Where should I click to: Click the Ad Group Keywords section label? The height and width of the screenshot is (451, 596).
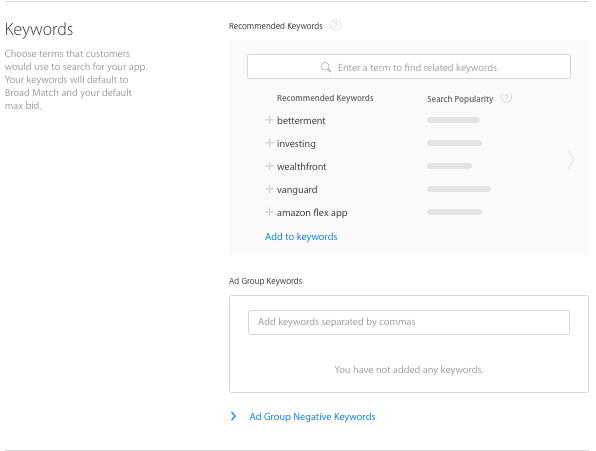coord(265,281)
